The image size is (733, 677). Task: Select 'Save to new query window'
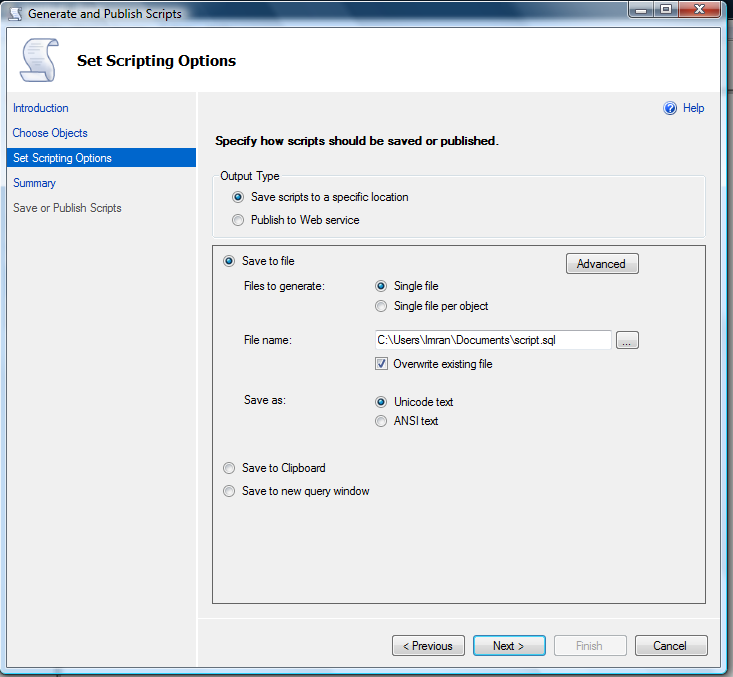click(x=229, y=491)
